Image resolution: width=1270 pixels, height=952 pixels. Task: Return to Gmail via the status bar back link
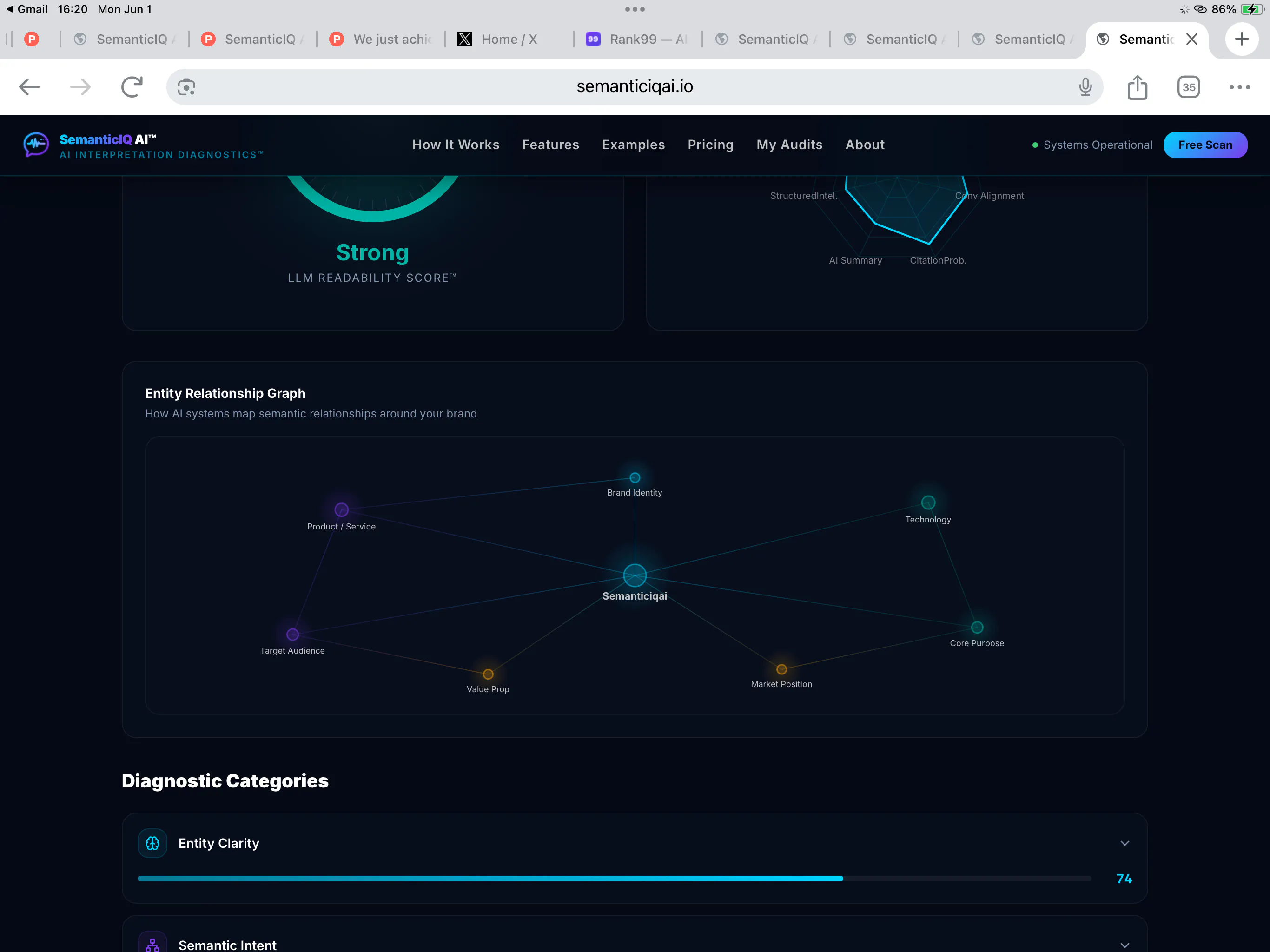26,9
